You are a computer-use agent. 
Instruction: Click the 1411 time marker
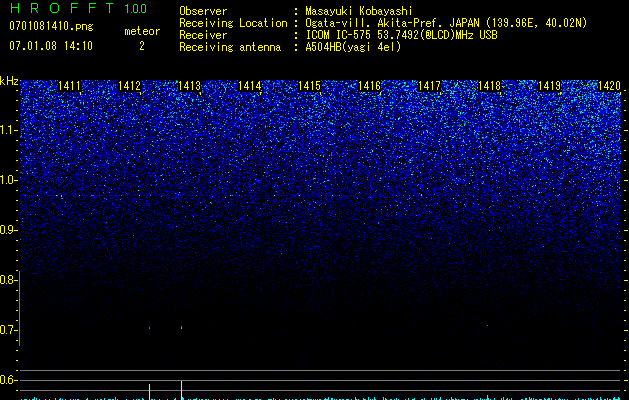[69, 85]
